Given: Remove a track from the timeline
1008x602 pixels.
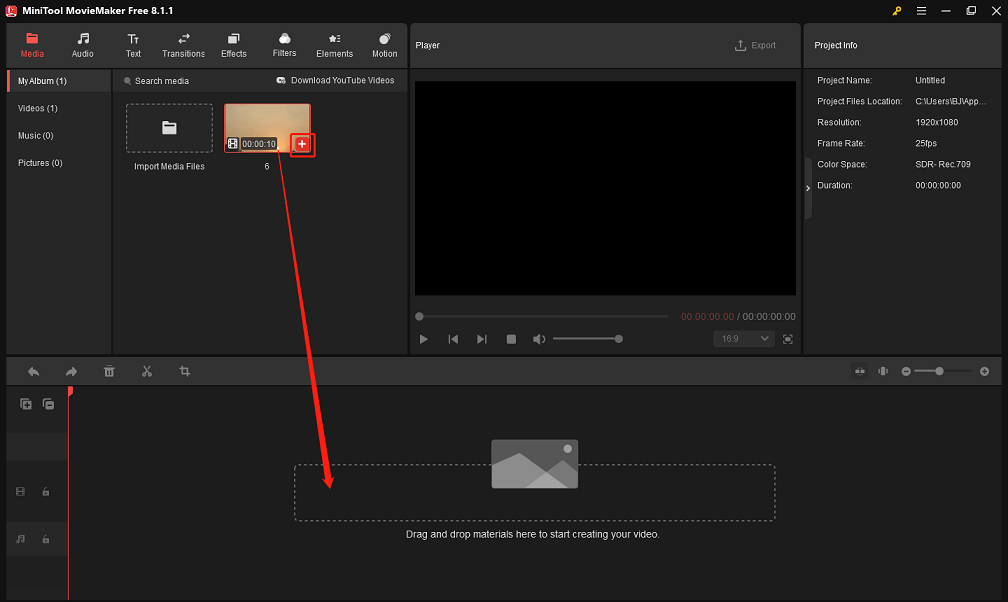Looking at the screenshot, I should (x=48, y=404).
